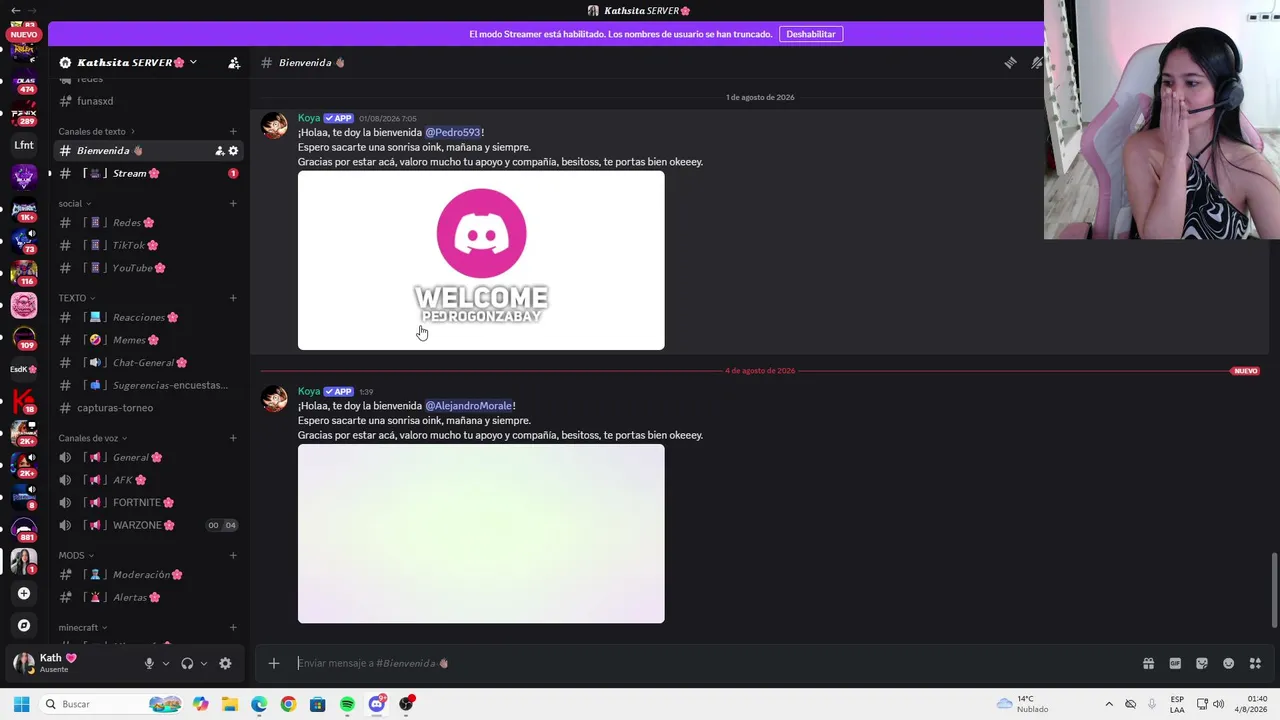1280x720 pixels.
Task: Click the plus attach button beside message box
Action: 273,663
